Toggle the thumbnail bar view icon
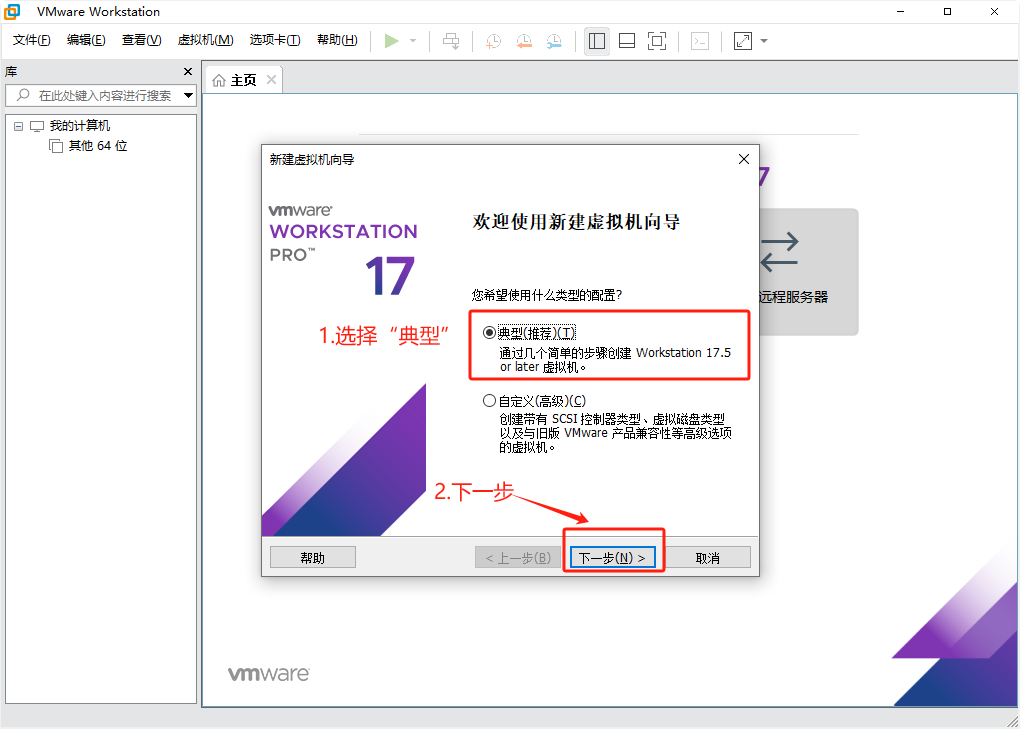The image size is (1020, 729). click(x=627, y=41)
